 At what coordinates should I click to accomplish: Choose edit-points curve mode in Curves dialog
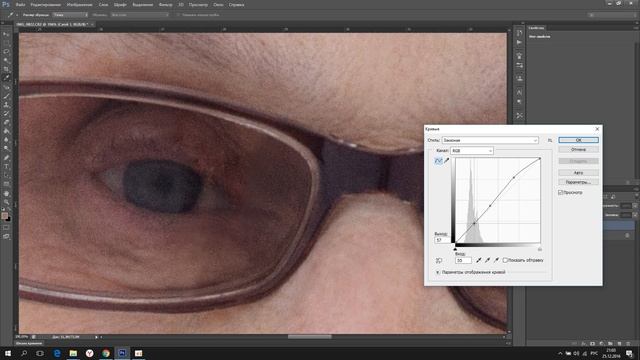point(438,161)
